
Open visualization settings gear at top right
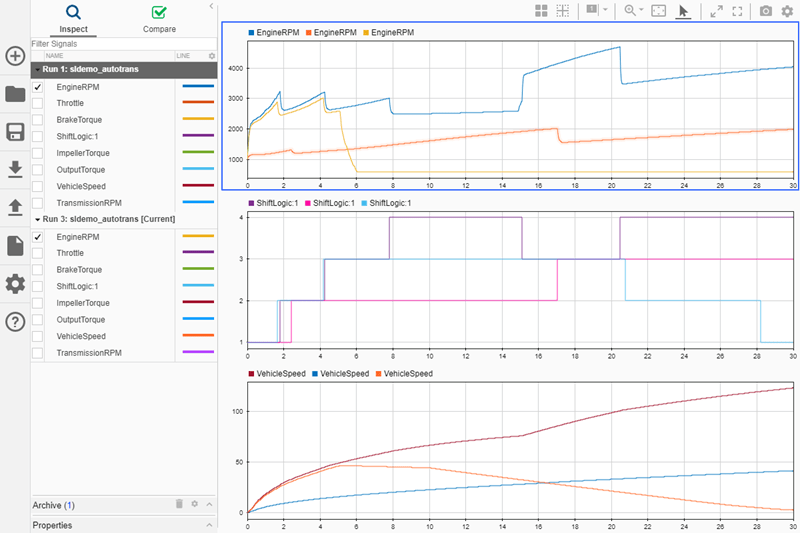click(x=787, y=11)
